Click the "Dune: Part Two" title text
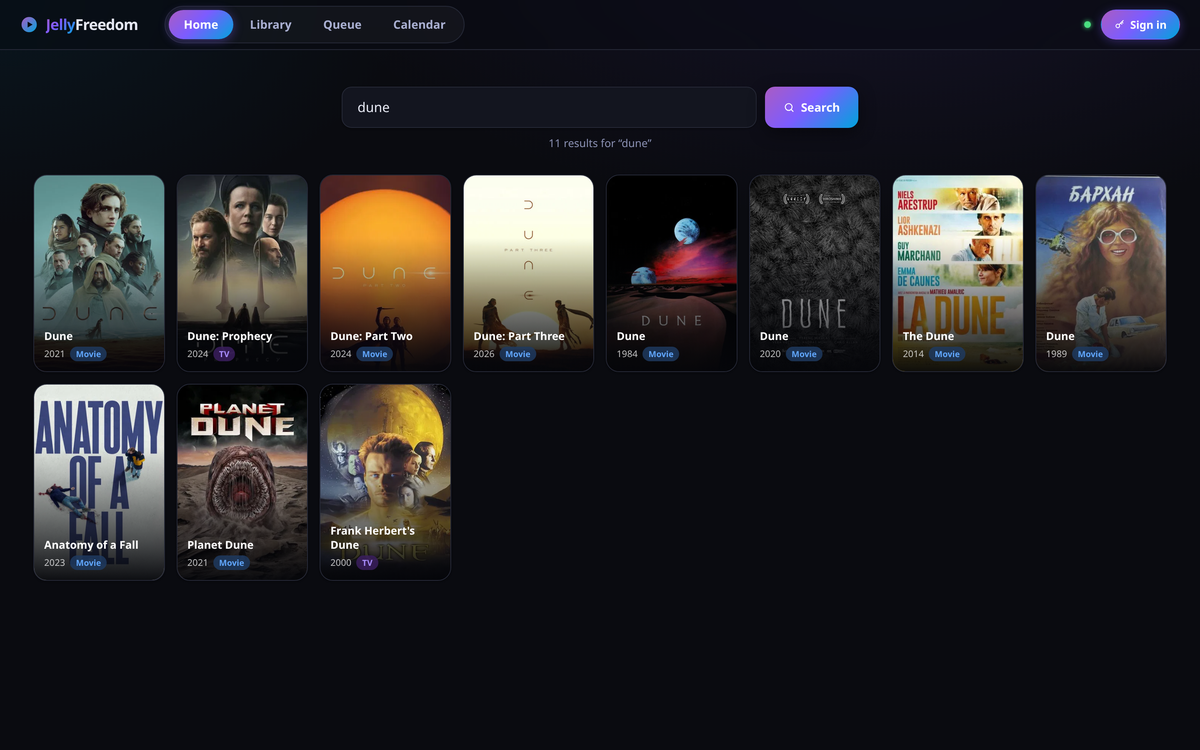The height and width of the screenshot is (750, 1200). pyautogui.click(x=371, y=336)
